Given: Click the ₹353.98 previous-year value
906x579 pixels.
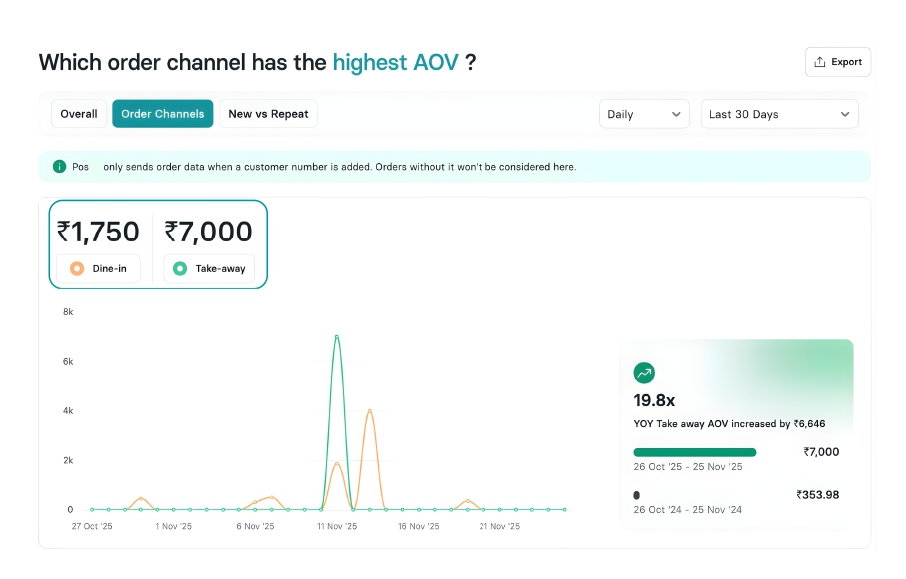Looking at the screenshot, I should 817,495.
